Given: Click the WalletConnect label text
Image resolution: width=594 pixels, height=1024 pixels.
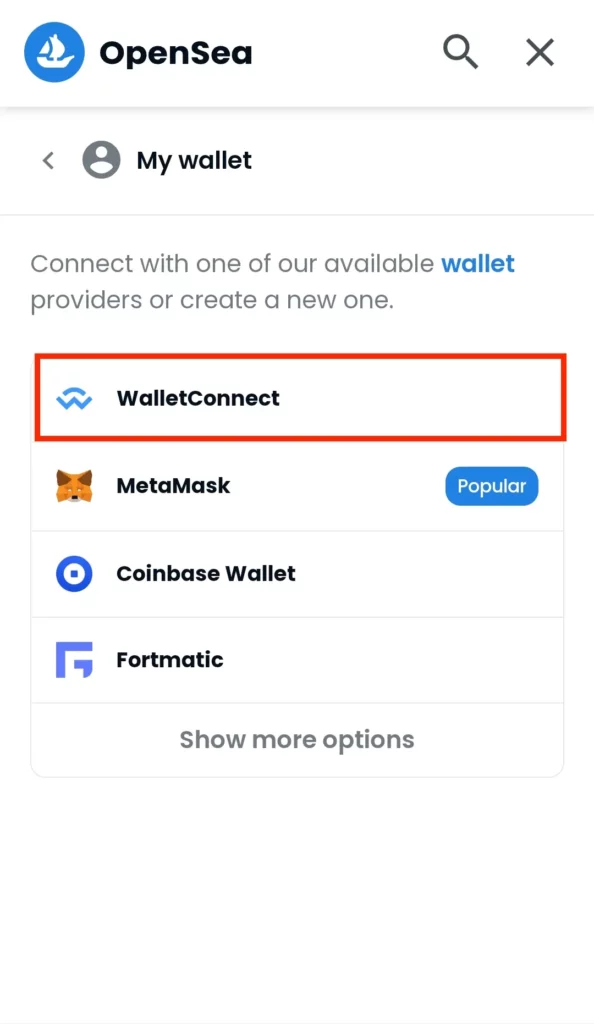Looking at the screenshot, I should pyautogui.click(x=198, y=398).
